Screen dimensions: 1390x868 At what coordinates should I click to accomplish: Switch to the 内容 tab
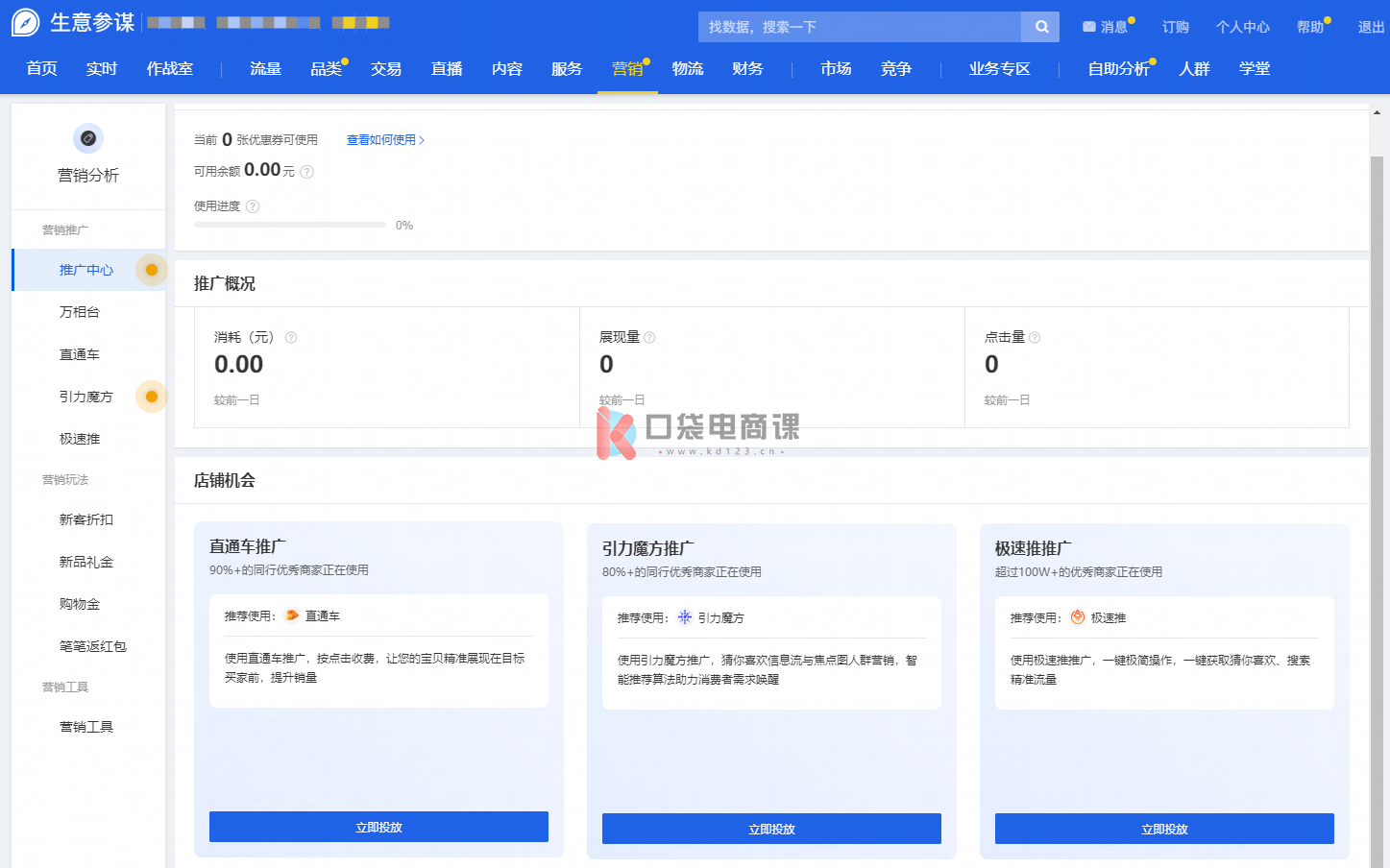coord(506,69)
